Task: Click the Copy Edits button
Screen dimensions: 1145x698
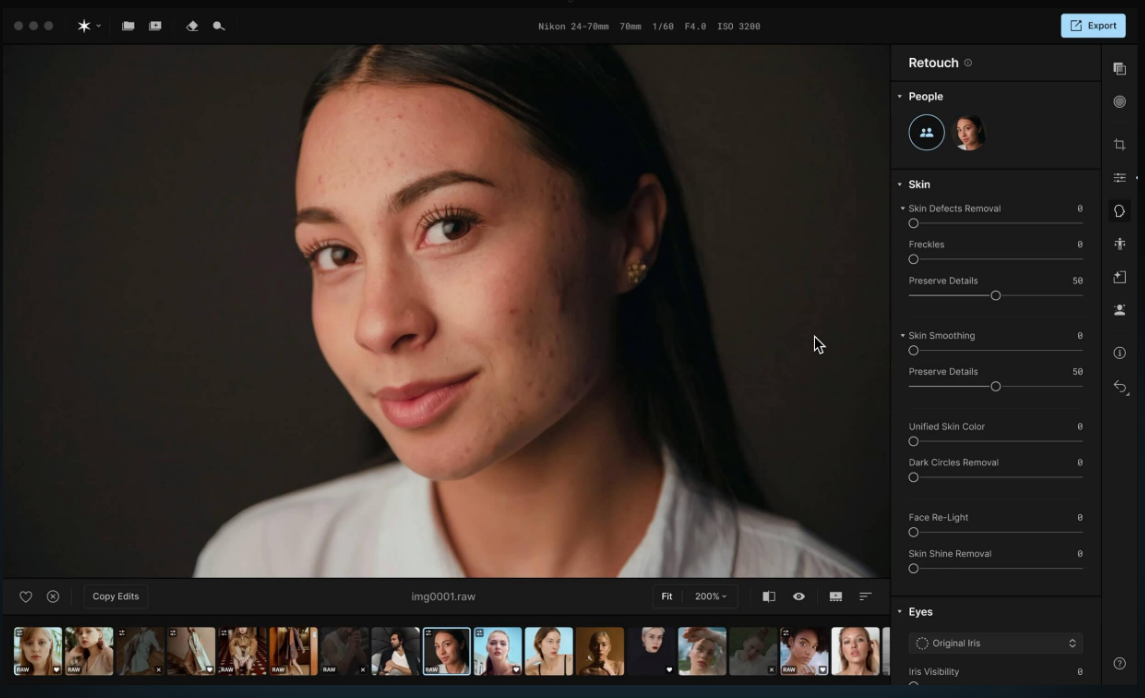Action: pos(116,597)
